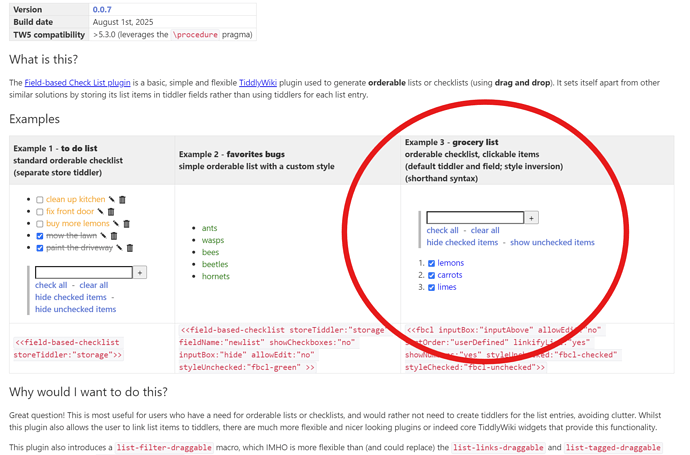690x455 pixels.
Task: Click "clear all" in the grocery list
Action: coord(485,230)
